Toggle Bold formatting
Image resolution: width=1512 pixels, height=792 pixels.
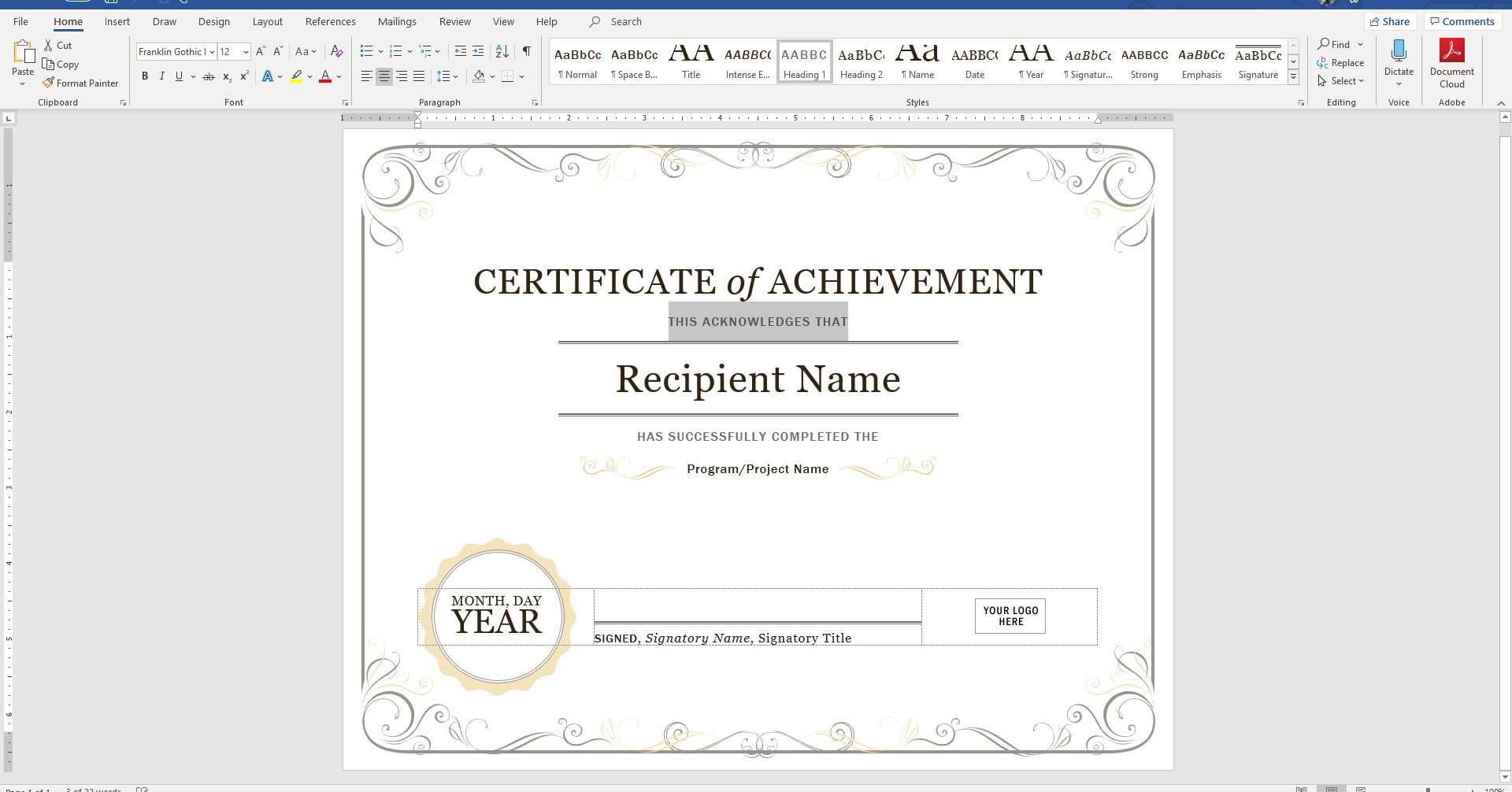[145, 76]
